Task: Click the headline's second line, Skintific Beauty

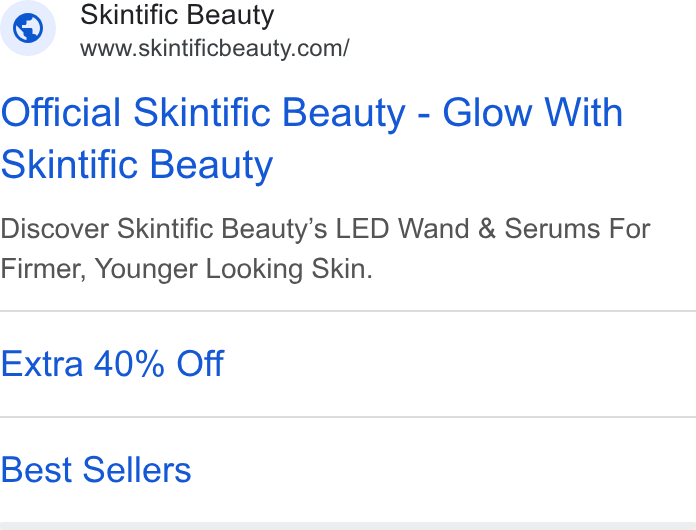Action: coord(137,165)
